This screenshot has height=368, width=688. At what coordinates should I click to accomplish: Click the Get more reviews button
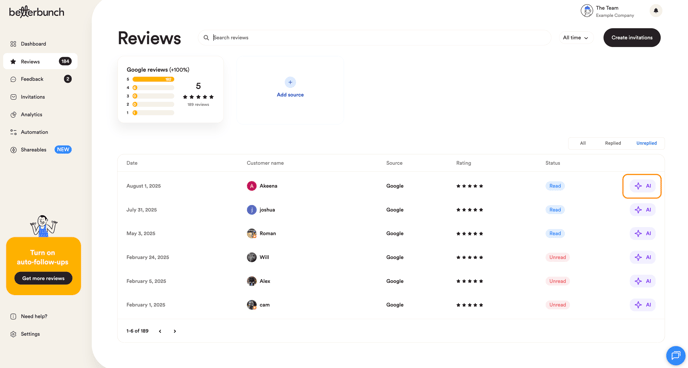pos(43,279)
